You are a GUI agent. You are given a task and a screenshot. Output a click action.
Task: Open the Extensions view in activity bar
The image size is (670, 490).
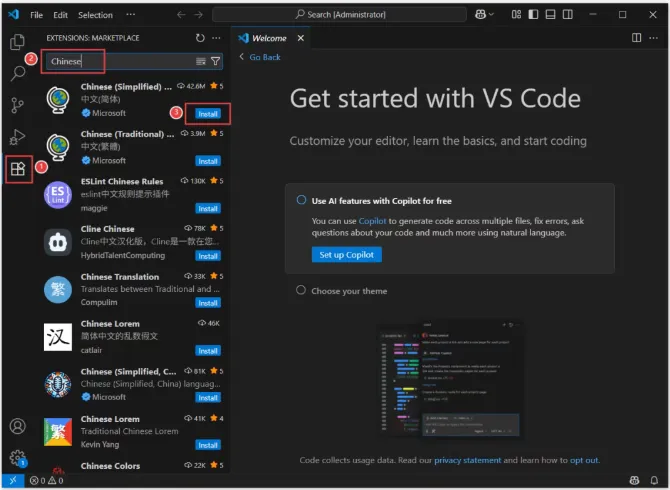pos(18,169)
